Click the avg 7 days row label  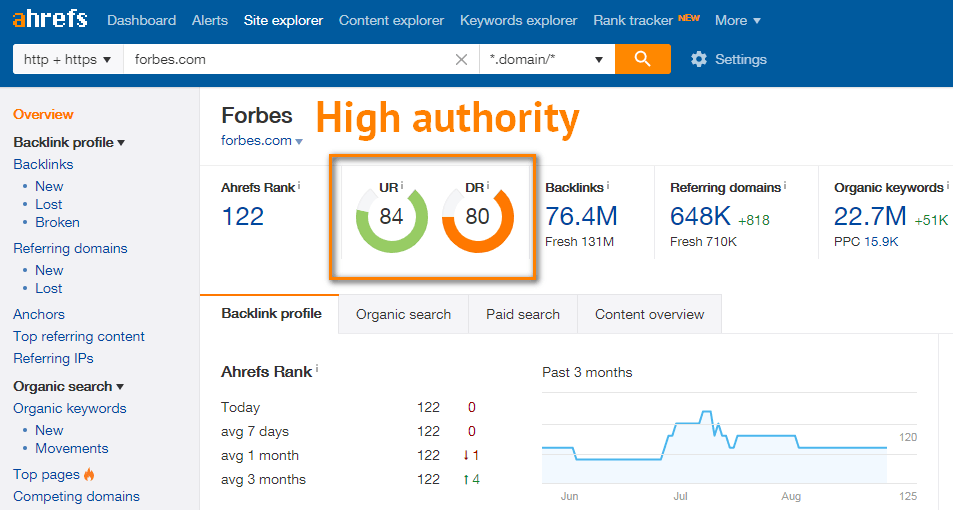[x=255, y=432]
